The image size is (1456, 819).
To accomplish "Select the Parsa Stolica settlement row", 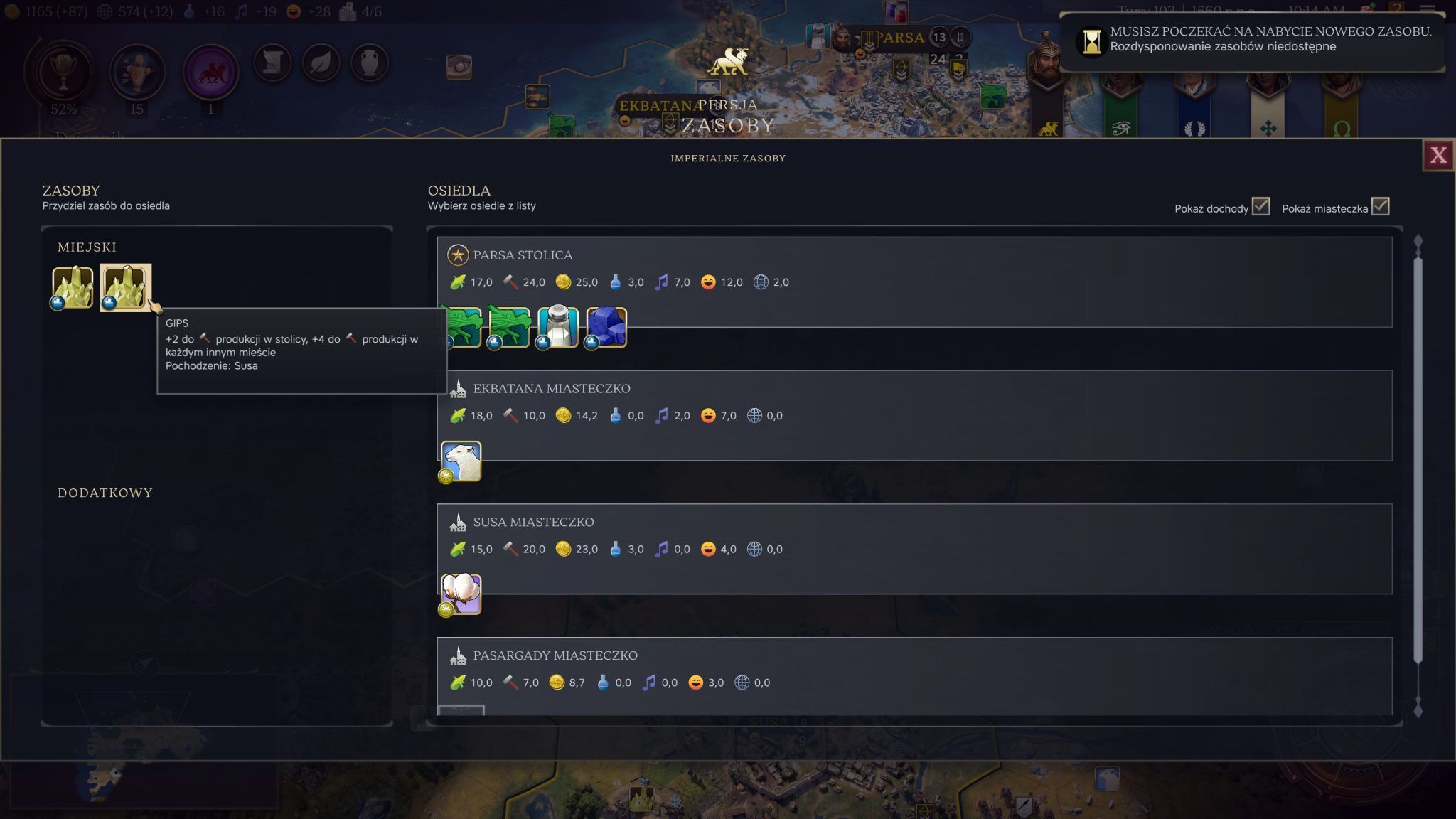I will [x=914, y=282].
